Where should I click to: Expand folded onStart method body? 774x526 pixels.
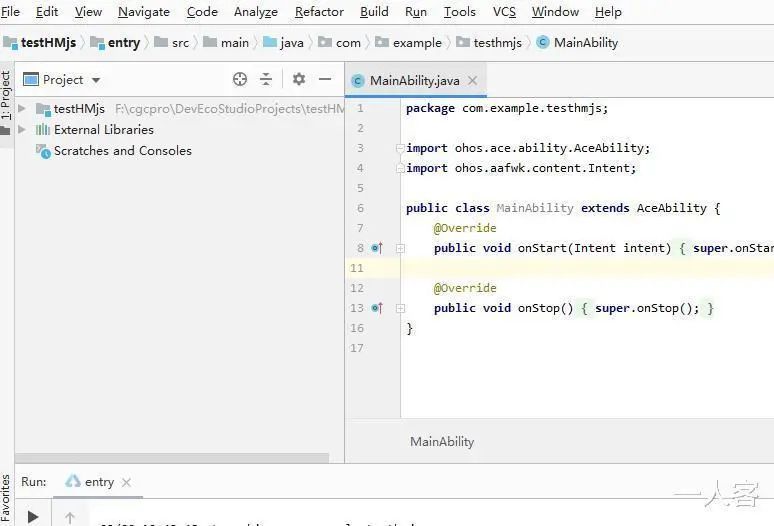400,248
